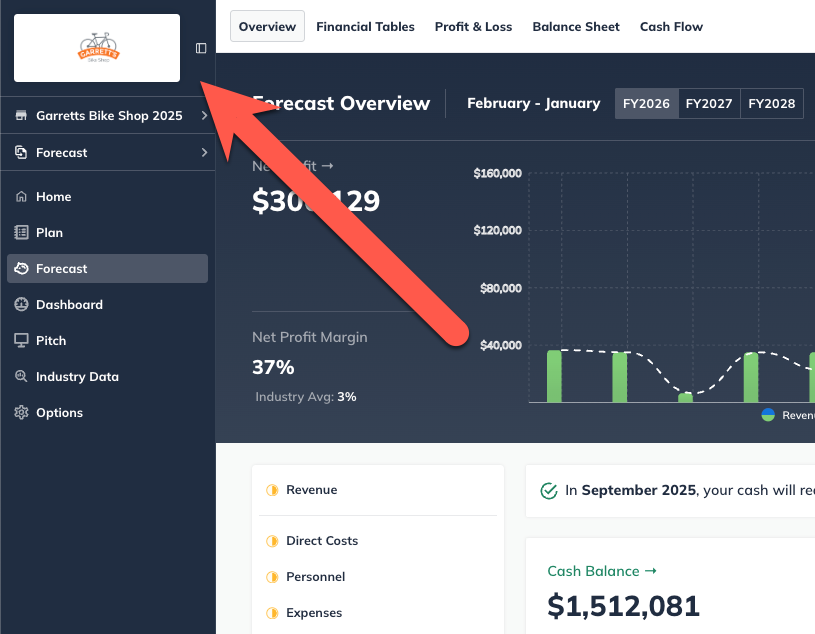Switch to FY2028 year toggle
The height and width of the screenshot is (634, 815).
point(772,103)
